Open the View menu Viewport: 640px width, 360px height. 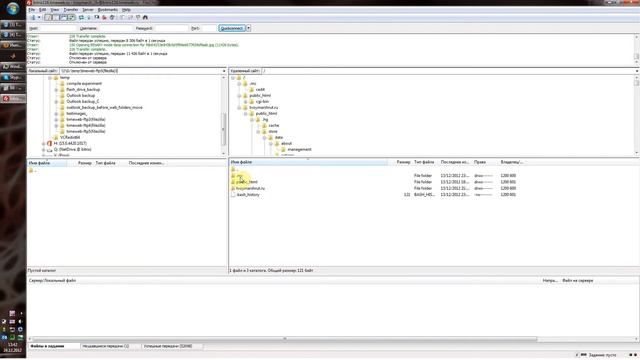click(55, 9)
